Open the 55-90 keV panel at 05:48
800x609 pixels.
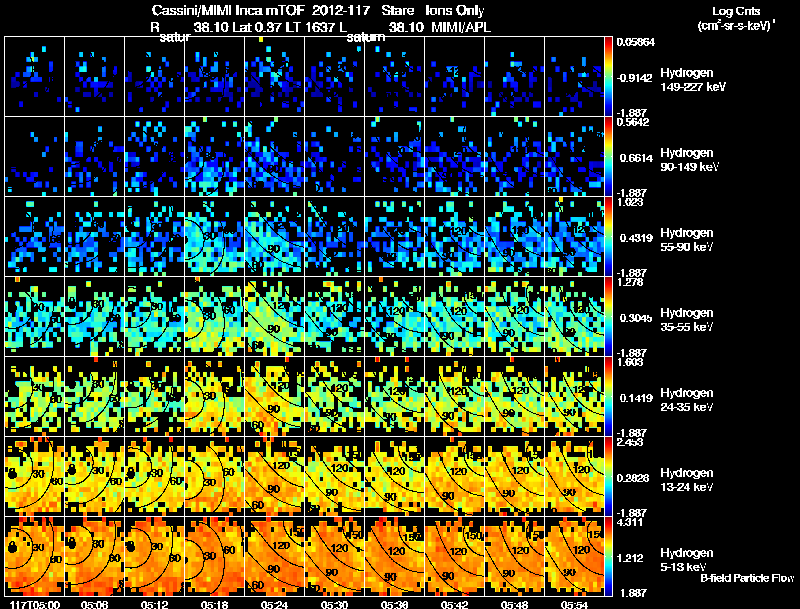[514, 237]
